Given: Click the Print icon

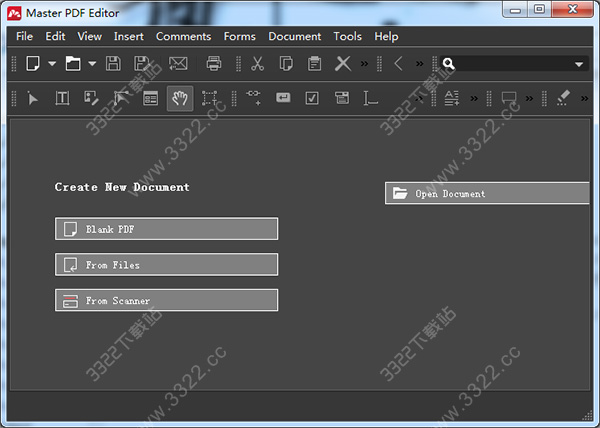Looking at the screenshot, I should (x=214, y=63).
